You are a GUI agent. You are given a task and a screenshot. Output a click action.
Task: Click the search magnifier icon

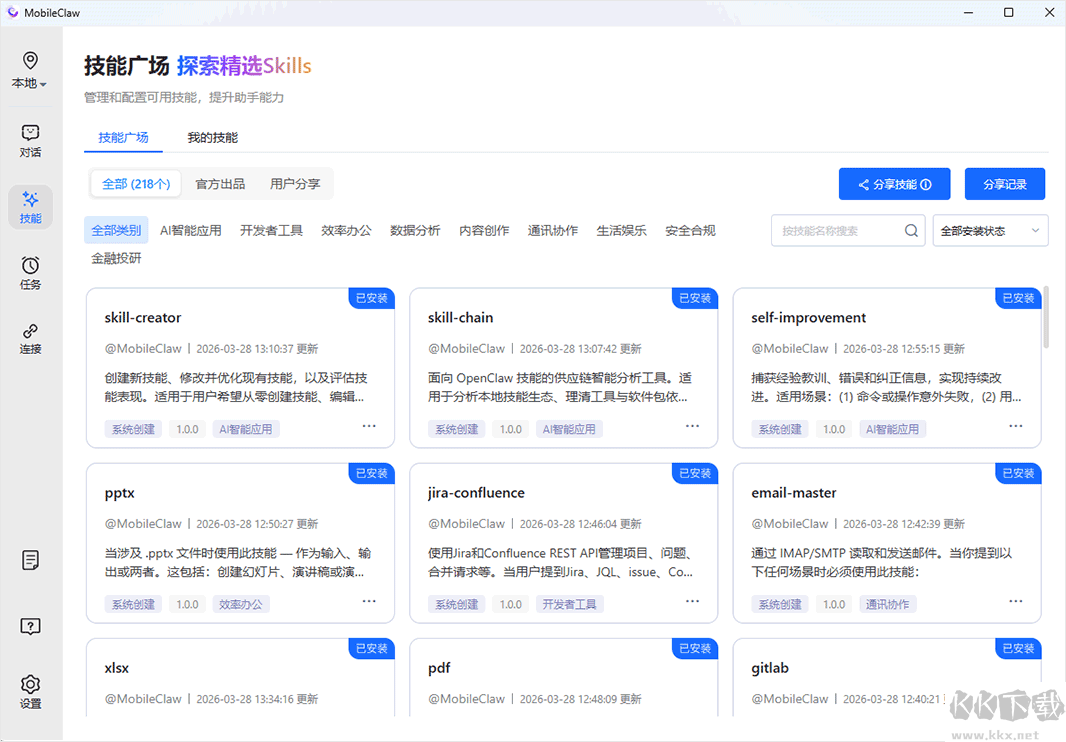(911, 231)
